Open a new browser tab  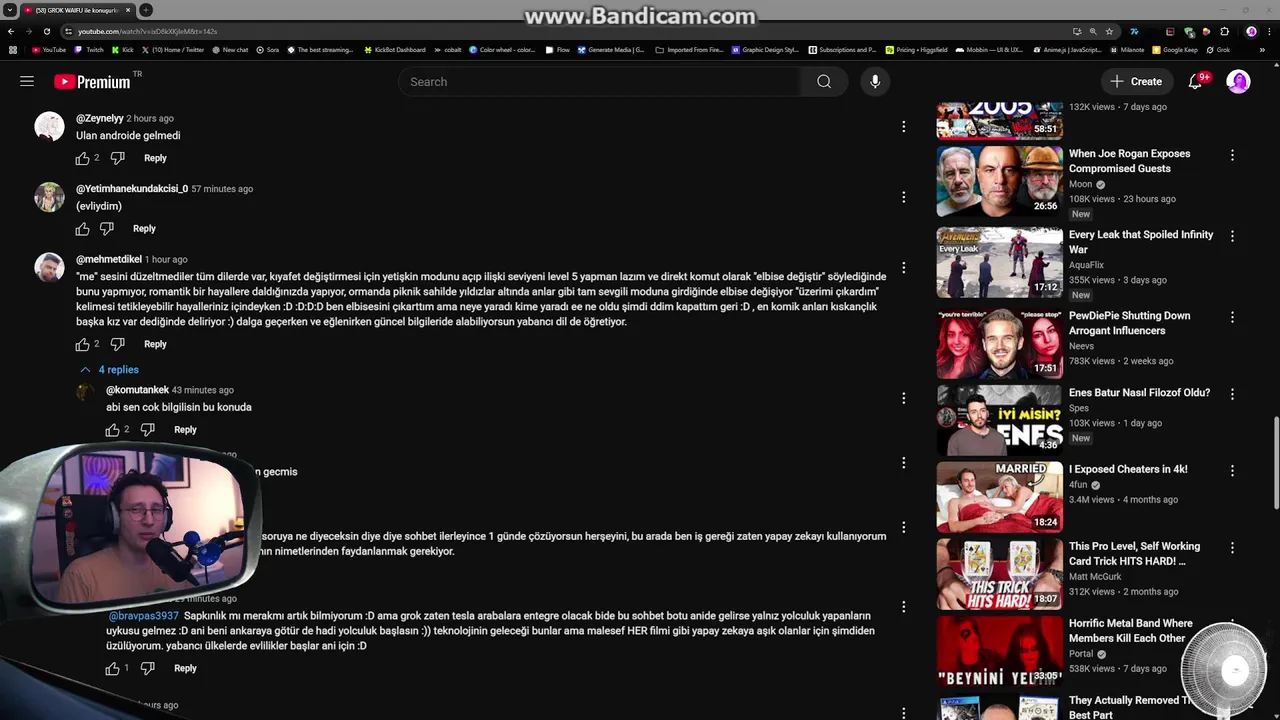146,10
